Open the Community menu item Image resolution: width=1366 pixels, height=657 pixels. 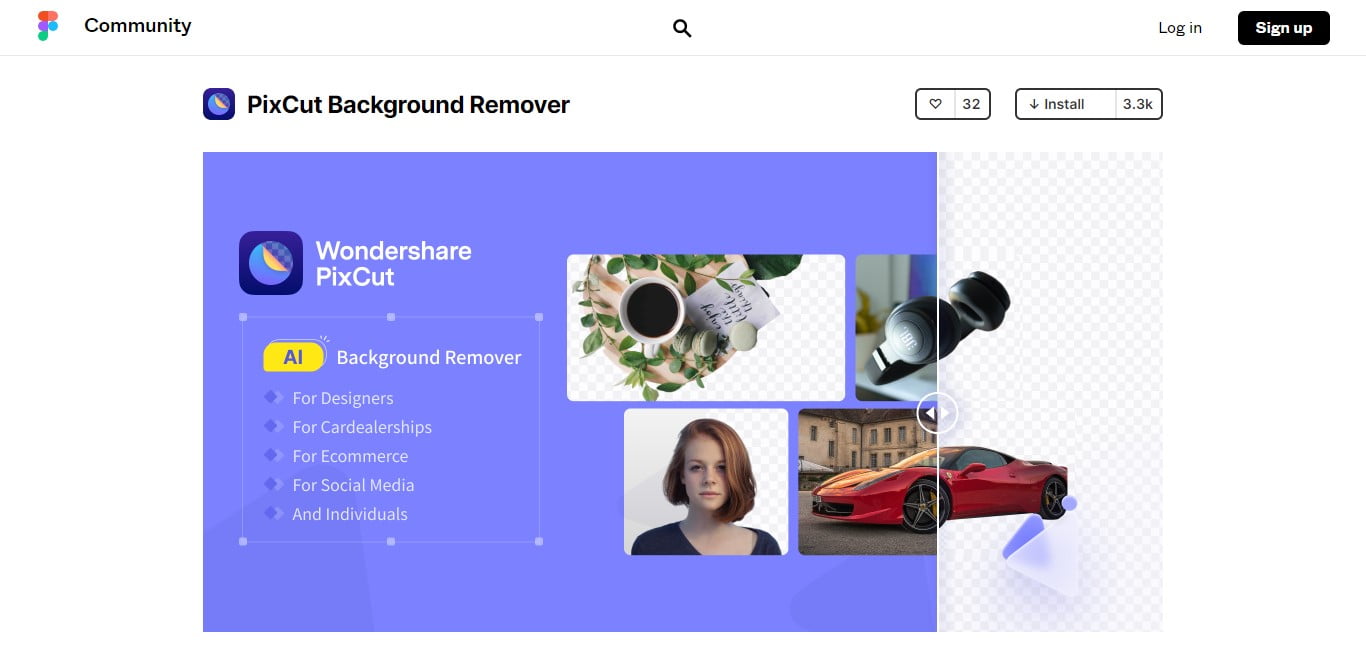(137, 26)
